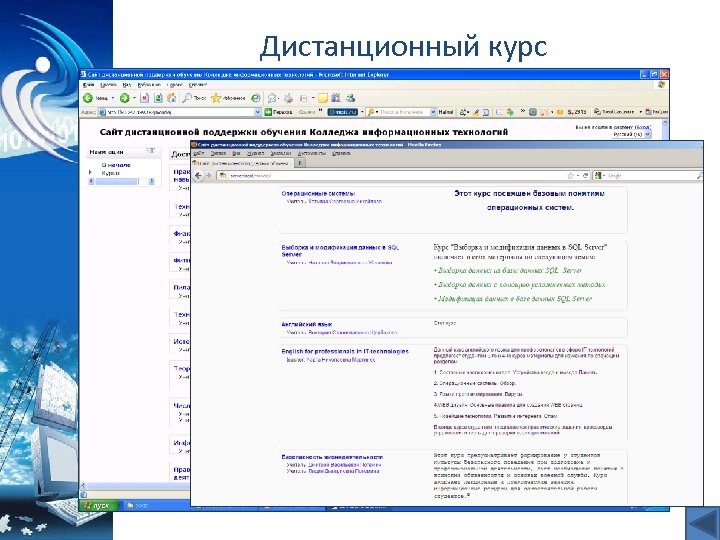Click the Firefox reload icon in address bar
The width and height of the screenshot is (720, 540).
(585, 175)
